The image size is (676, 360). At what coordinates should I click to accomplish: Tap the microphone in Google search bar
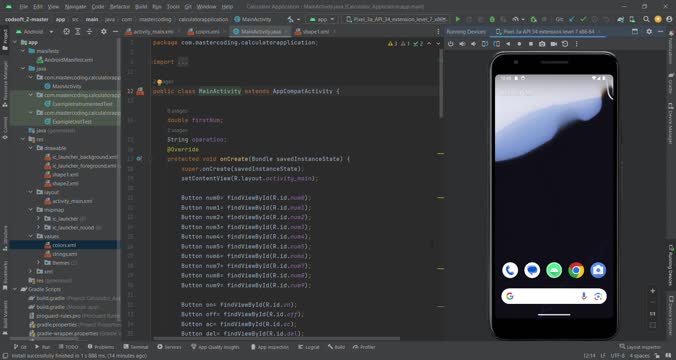point(583,296)
